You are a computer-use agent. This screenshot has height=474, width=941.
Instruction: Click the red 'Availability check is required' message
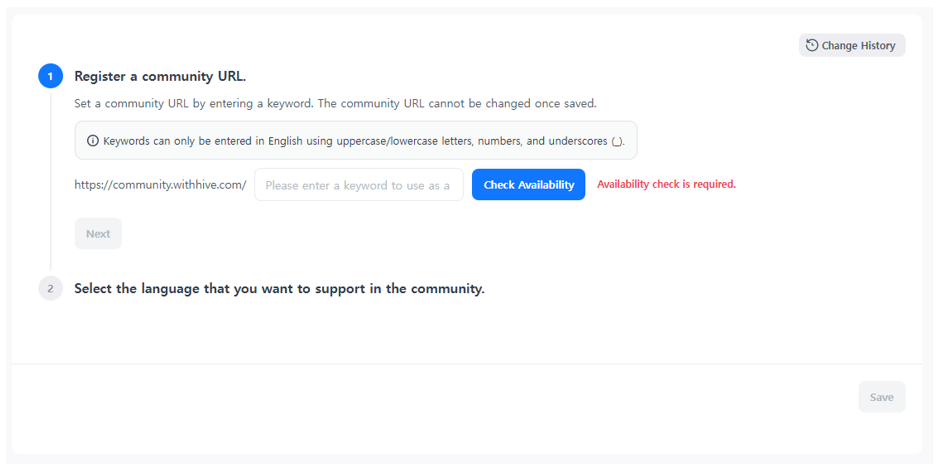pos(666,184)
